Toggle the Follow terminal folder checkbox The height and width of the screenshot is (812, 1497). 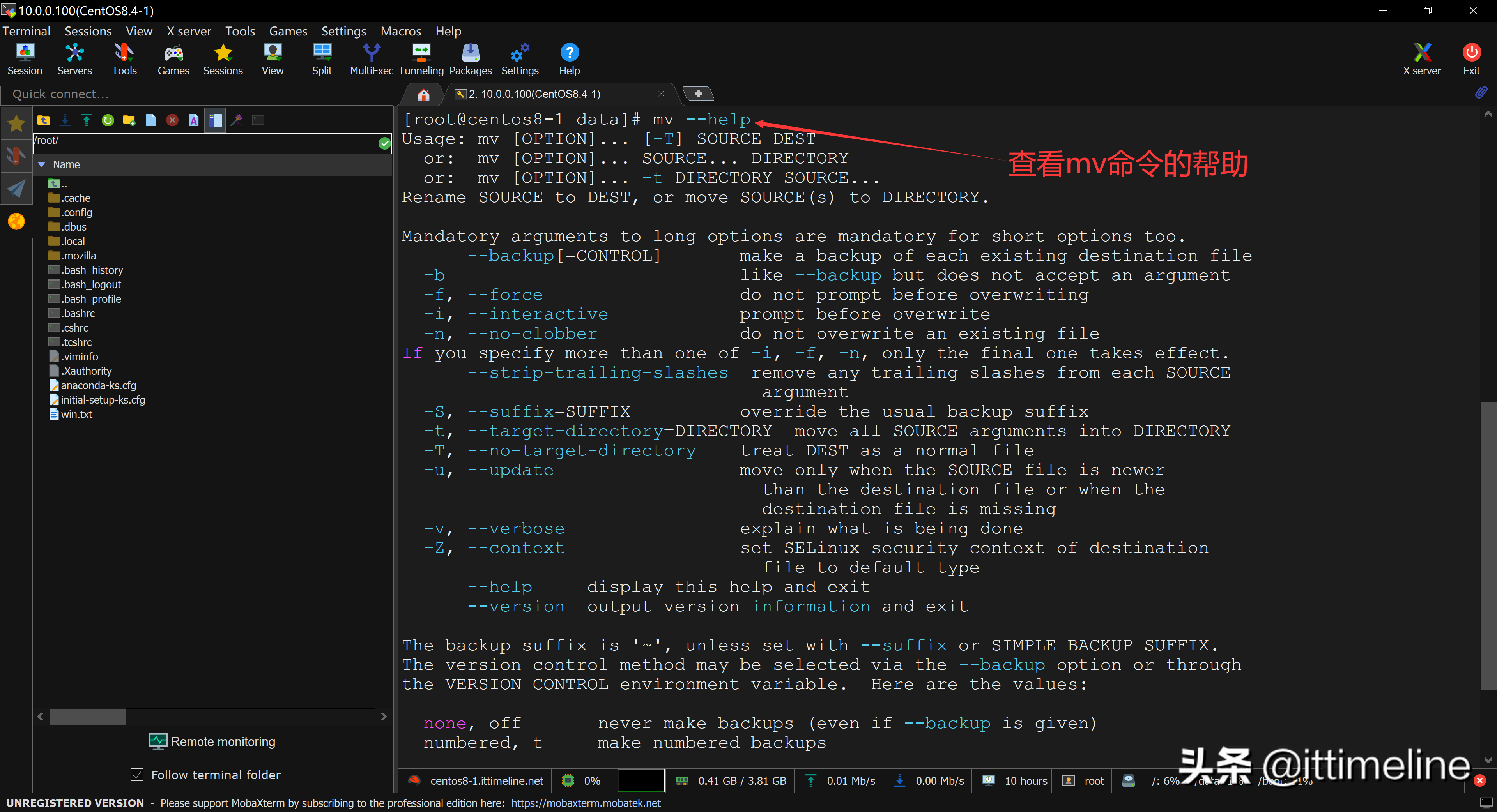click(x=137, y=774)
